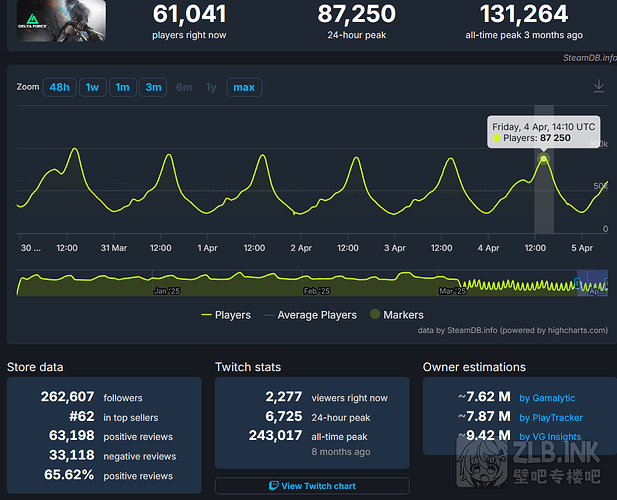Click the Mar '25 region in navigator
The image size is (617, 500).
[453, 291]
